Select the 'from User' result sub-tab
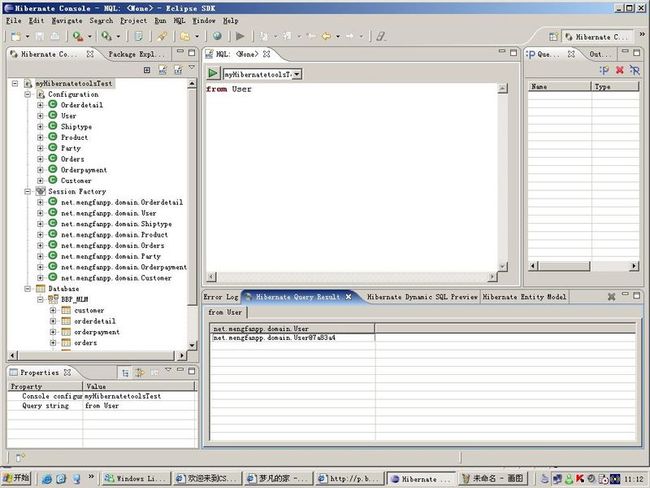This screenshot has height=488, width=650. 225,312
